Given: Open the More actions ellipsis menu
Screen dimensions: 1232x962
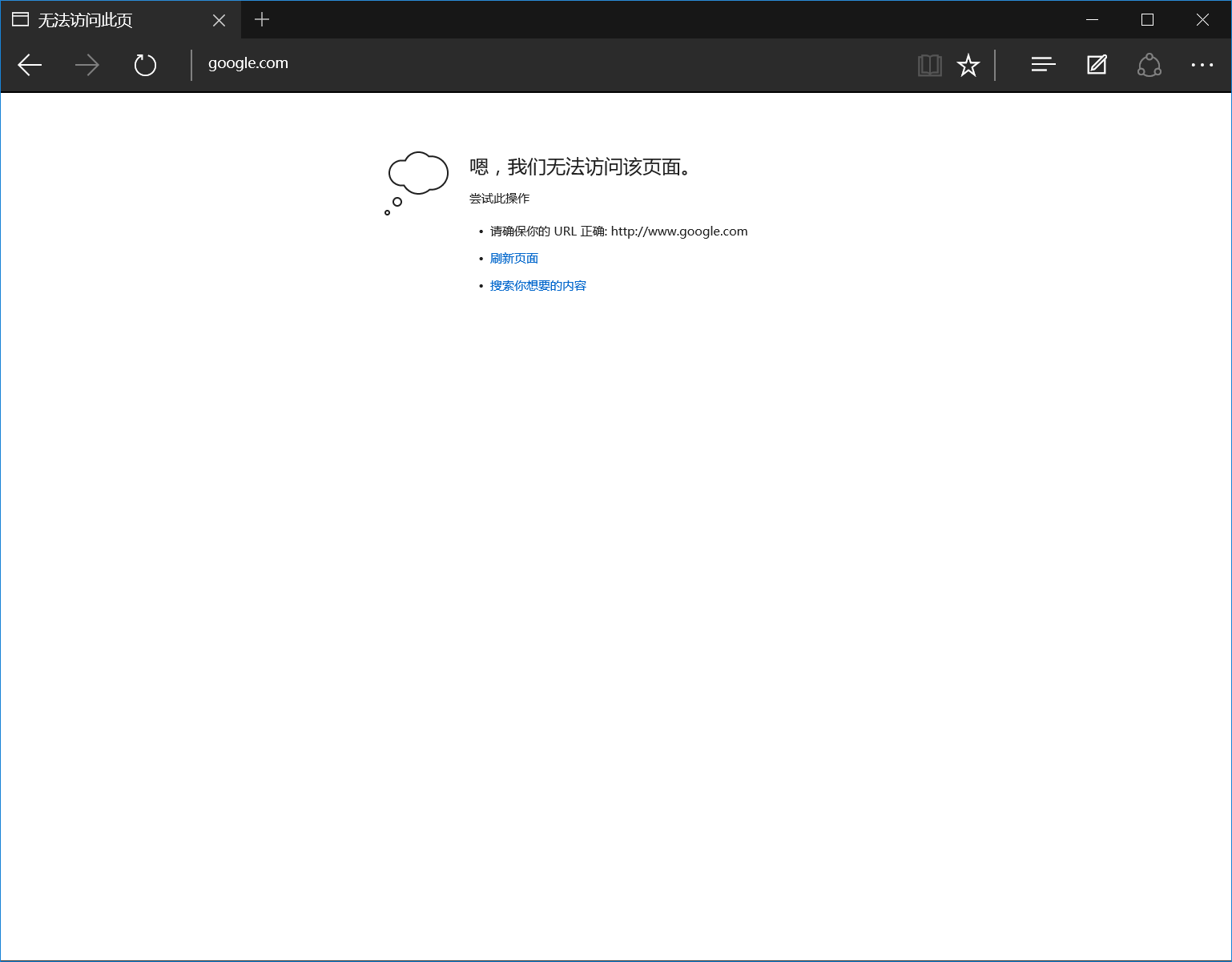Looking at the screenshot, I should (x=1202, y=65).
